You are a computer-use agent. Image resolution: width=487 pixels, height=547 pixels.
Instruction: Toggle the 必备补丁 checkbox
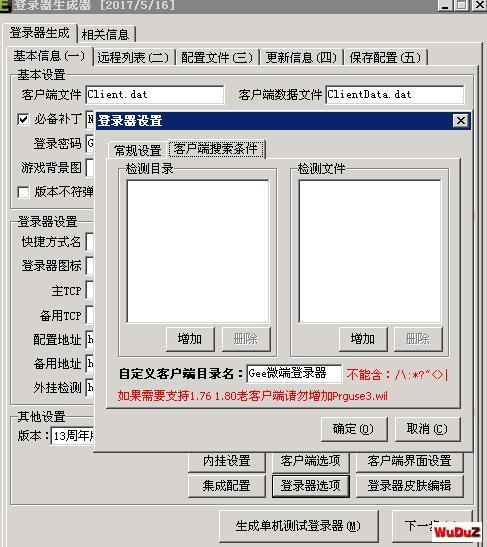[23, 119]
